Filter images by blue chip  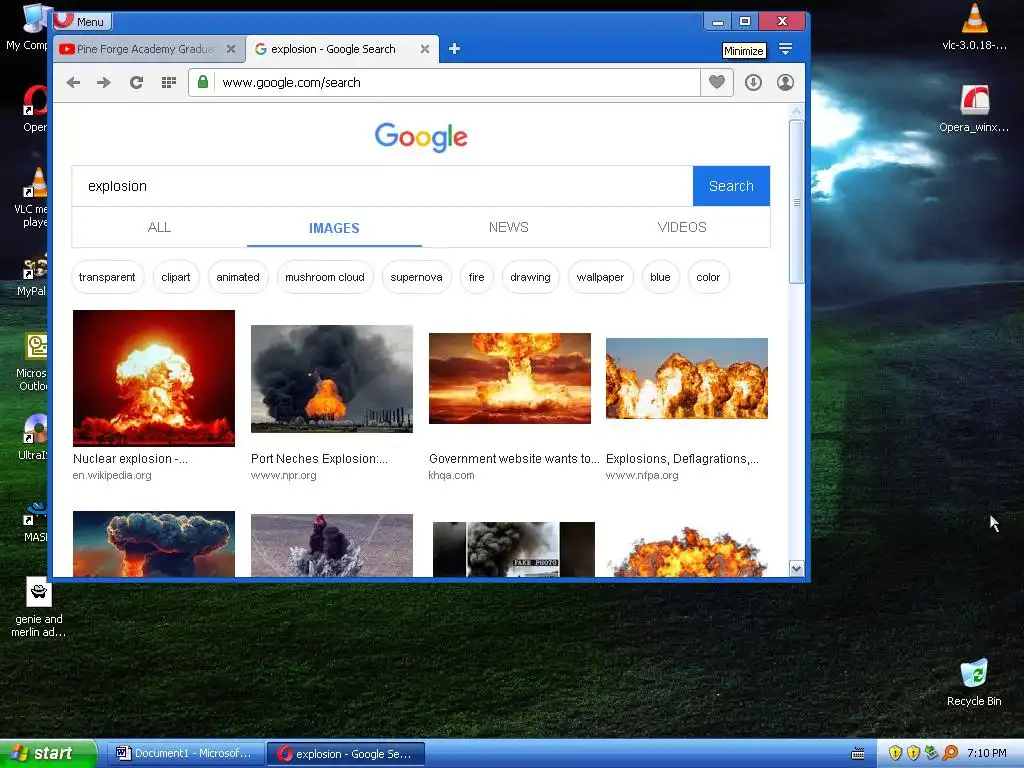click(660, 277)
